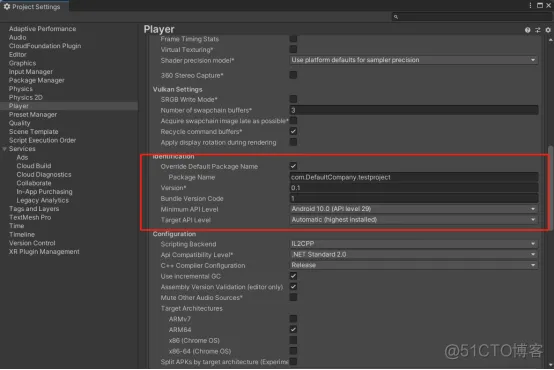Image resolution: width=554 pixels, height=370 pixels.
Task: Open the window kebab options menu
Action: click(530, 5)
